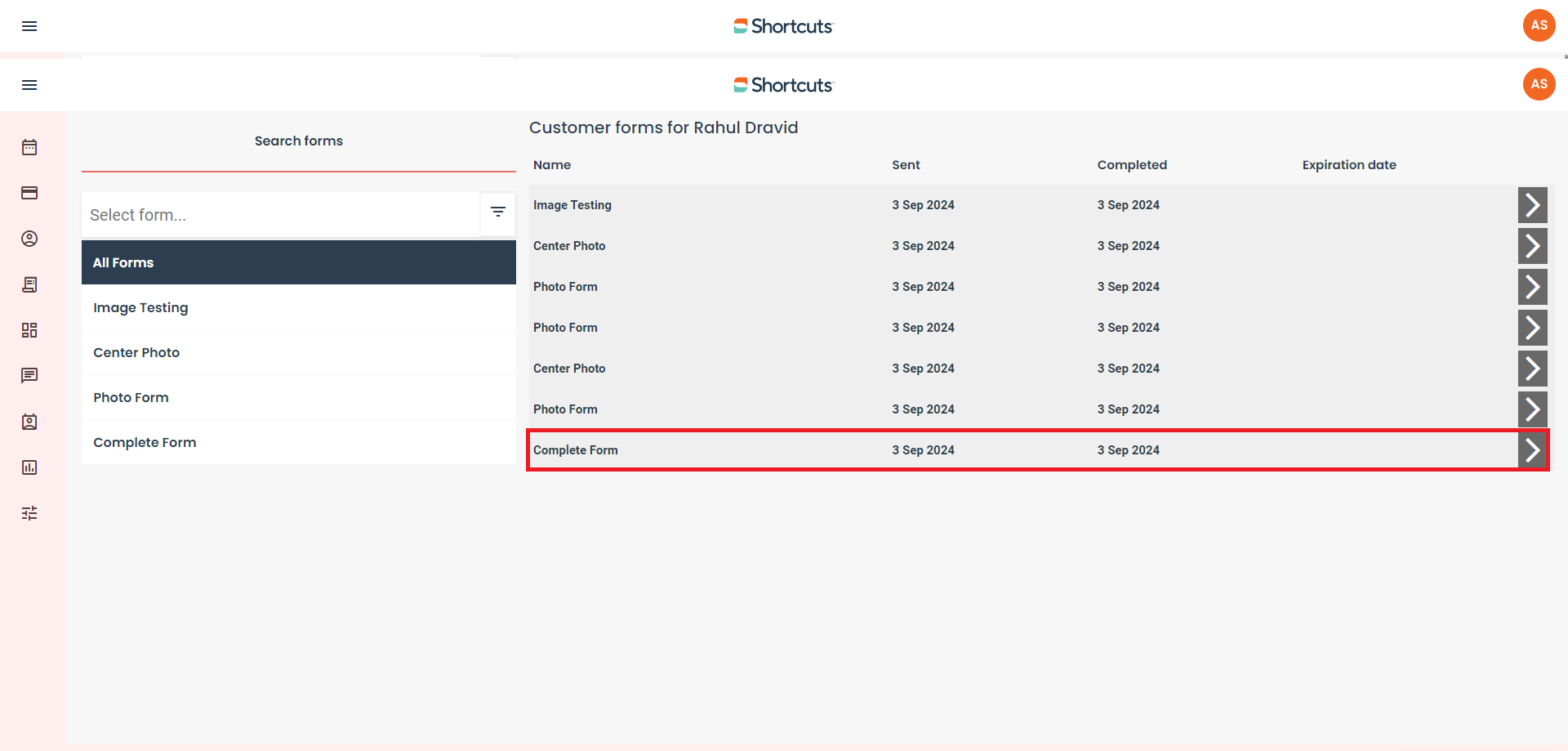Open the calendar icon in sidebar
1568x751 pixels.
click(29, 147)
